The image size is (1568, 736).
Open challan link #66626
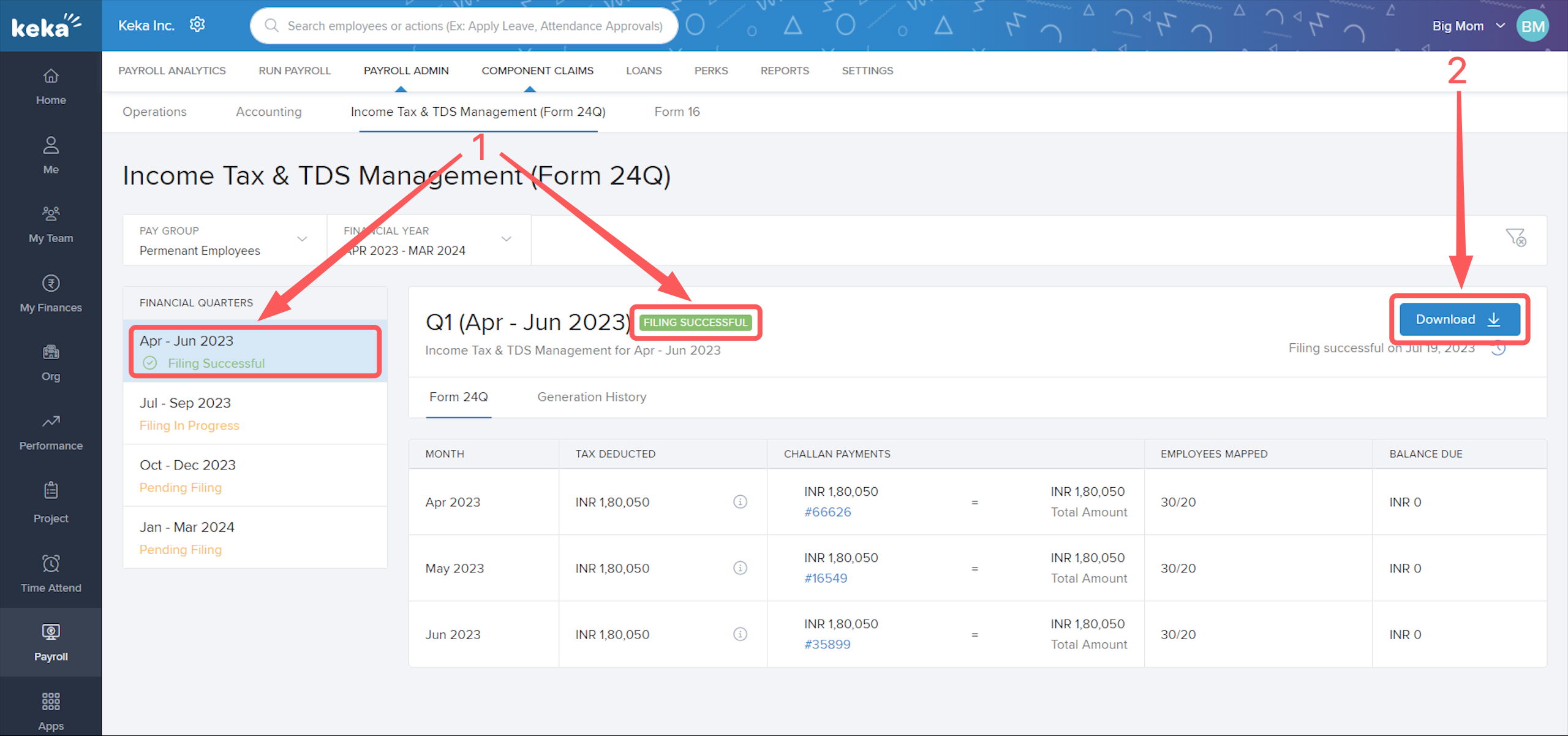click(827, 512)
